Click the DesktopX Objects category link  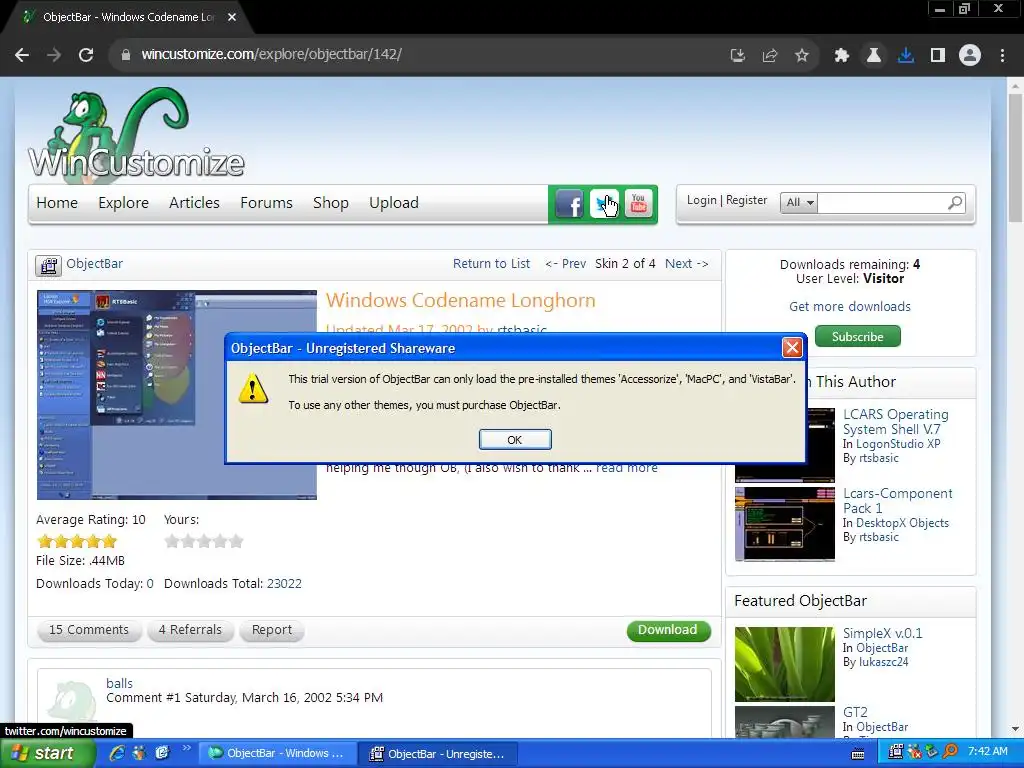[902, 523]
